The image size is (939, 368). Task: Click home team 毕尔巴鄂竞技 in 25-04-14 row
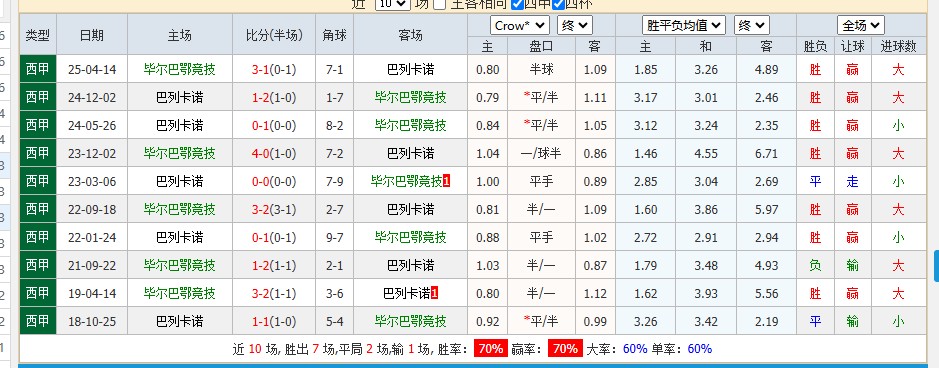pos(180,69)
